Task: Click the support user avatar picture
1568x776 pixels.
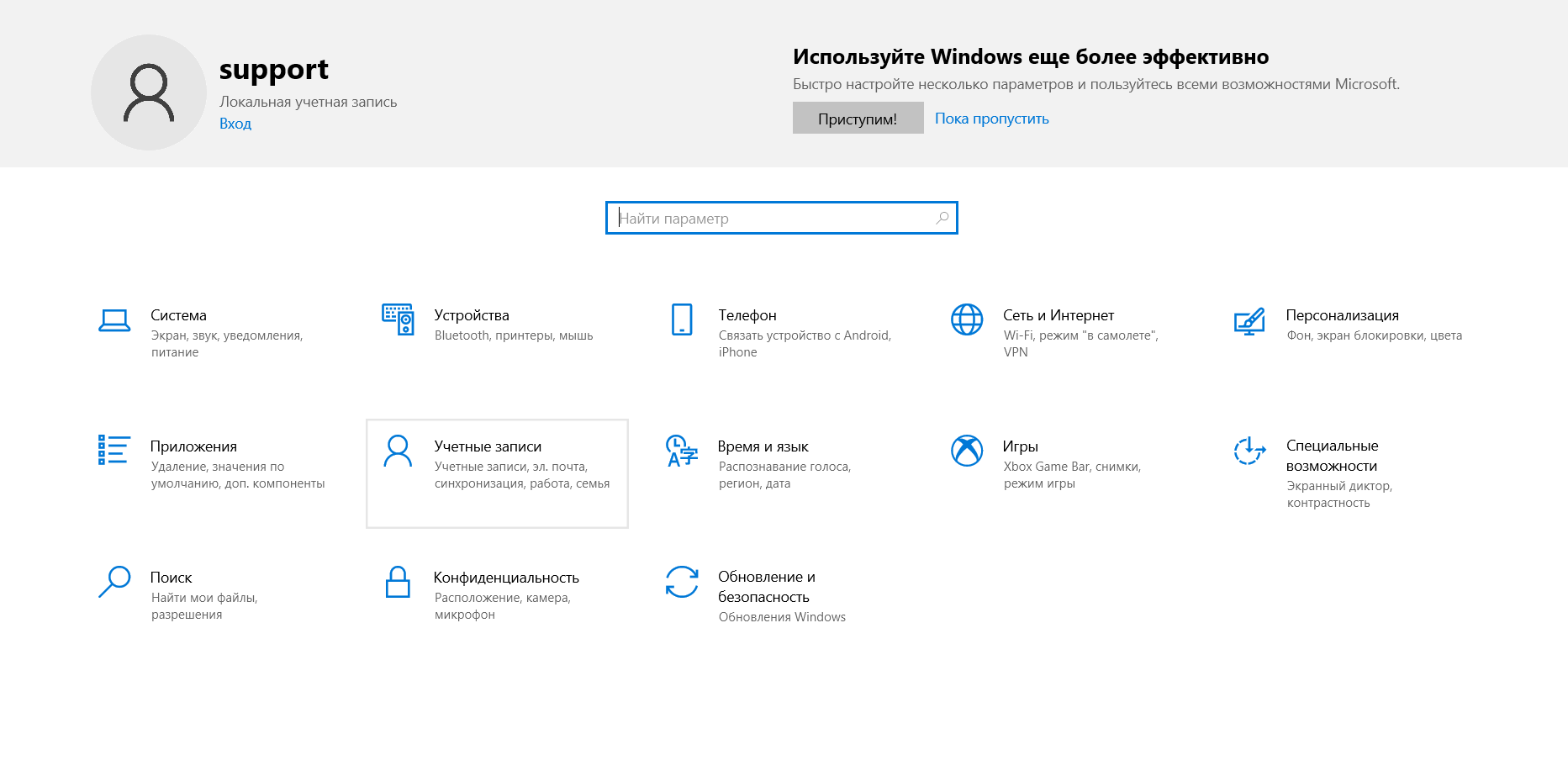Action: 149,92
